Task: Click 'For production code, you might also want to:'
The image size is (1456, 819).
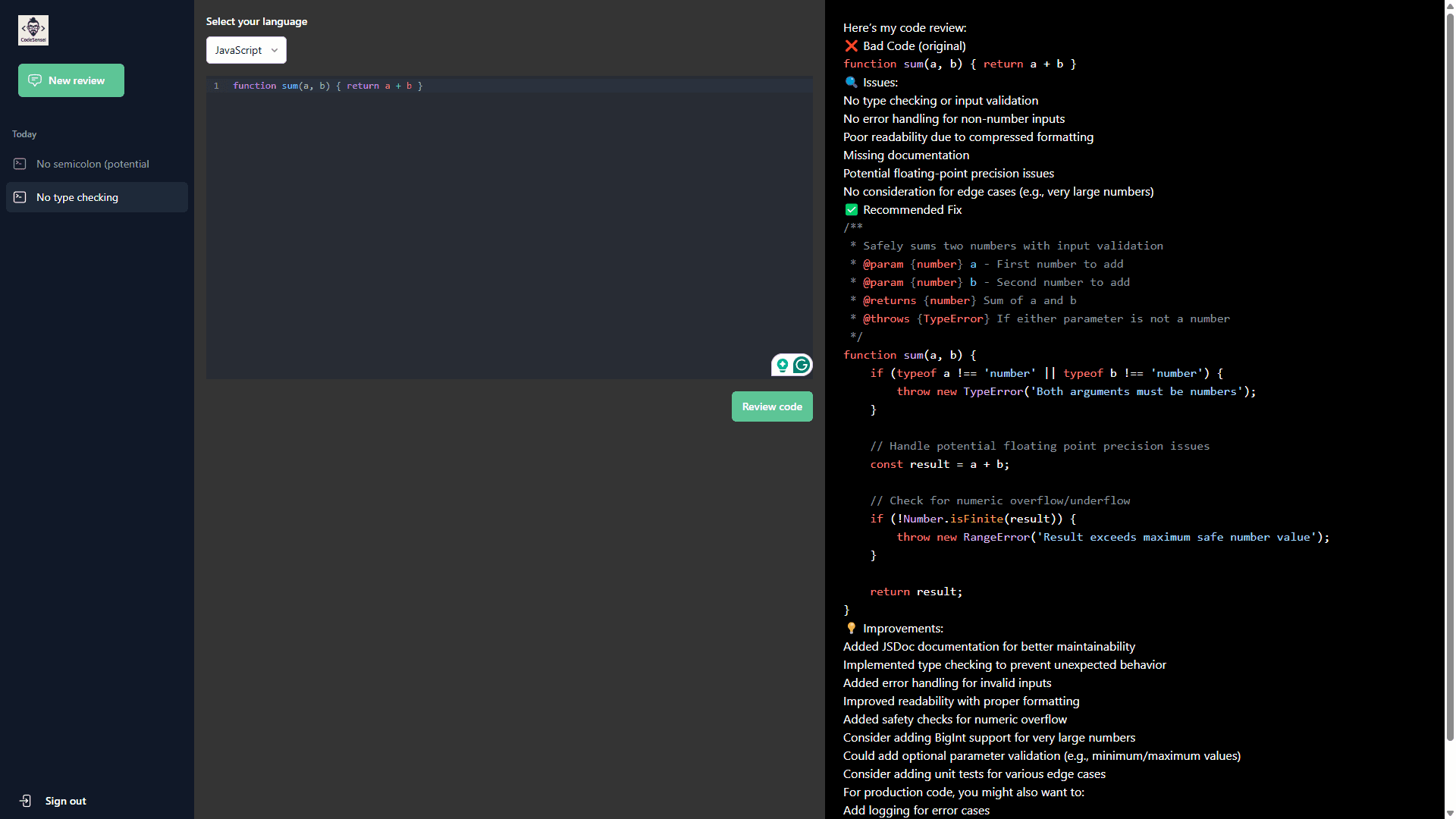Action: click(963, 792)
